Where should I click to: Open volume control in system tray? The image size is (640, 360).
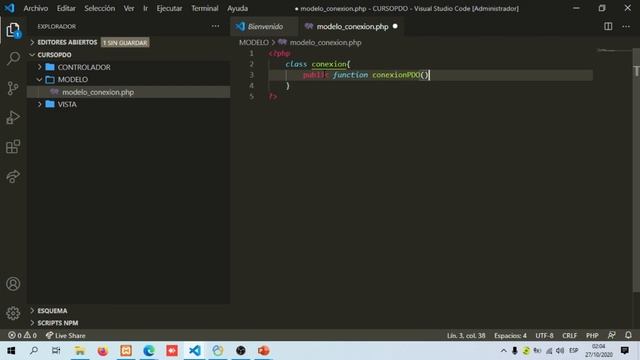click(x=560, y=351)
